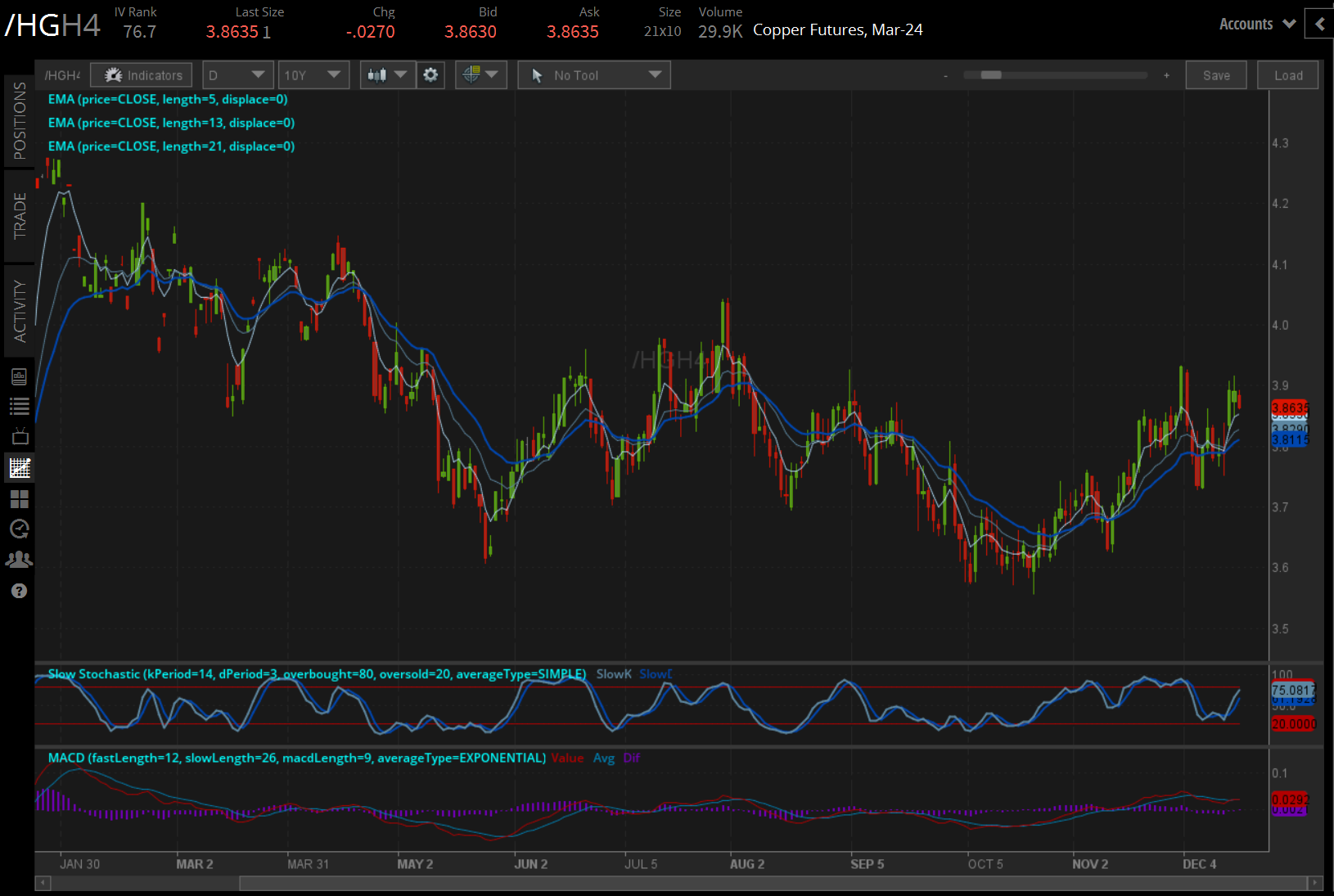Image resolution: width=1334 pixels, height=896 pixels.
Task: Click the Indicators button
Action: coord(142,75)
